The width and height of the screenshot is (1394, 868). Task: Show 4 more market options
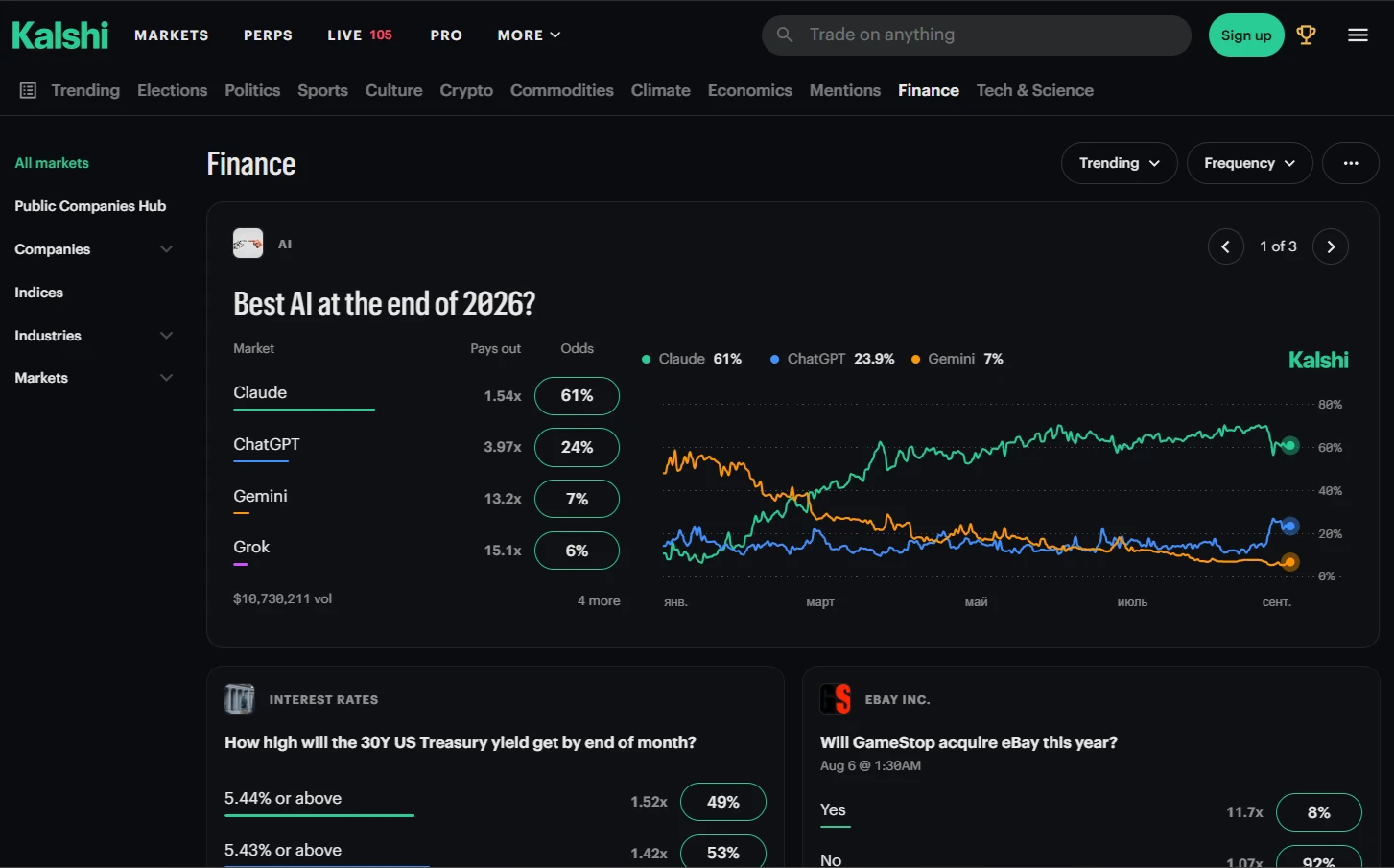point(599,600)
